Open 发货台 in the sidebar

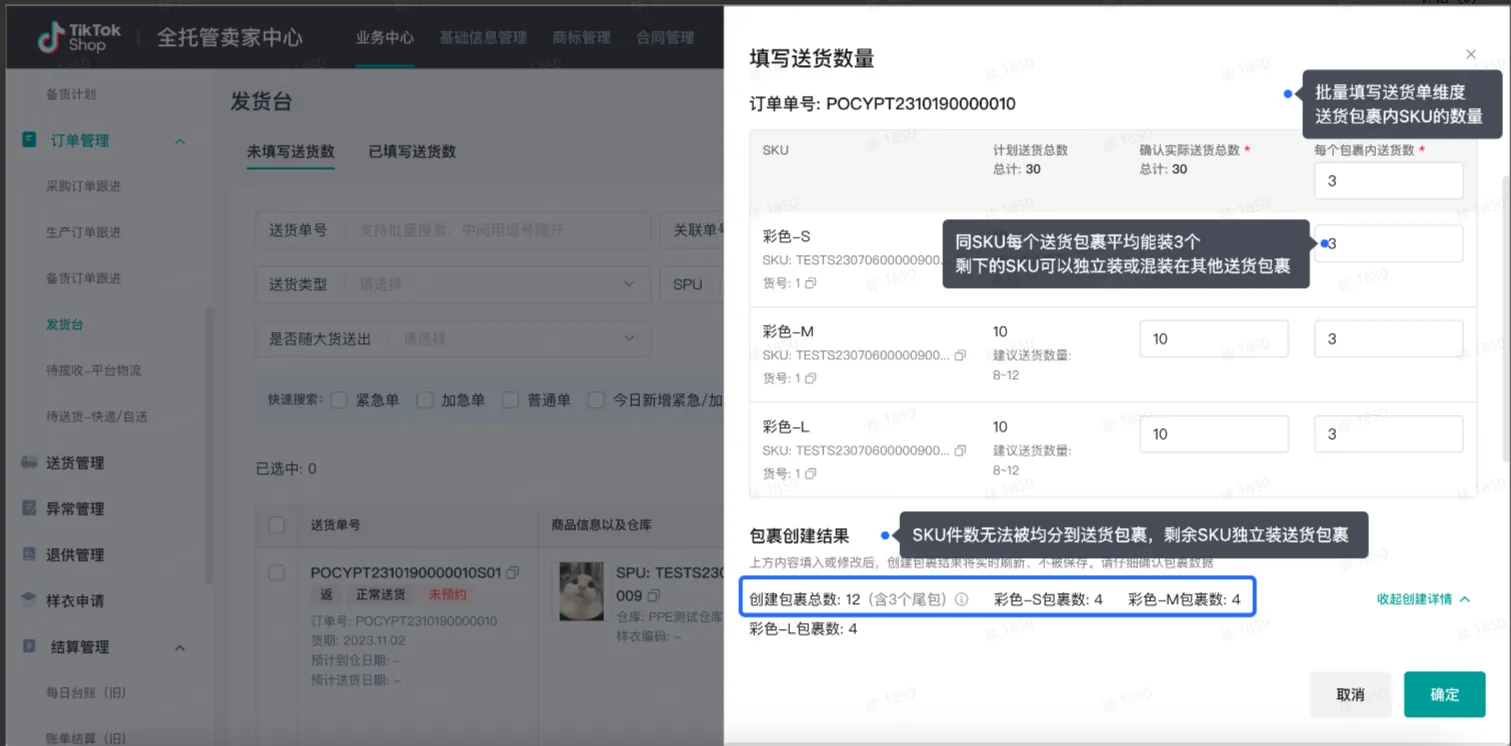[x=65, y=324]
